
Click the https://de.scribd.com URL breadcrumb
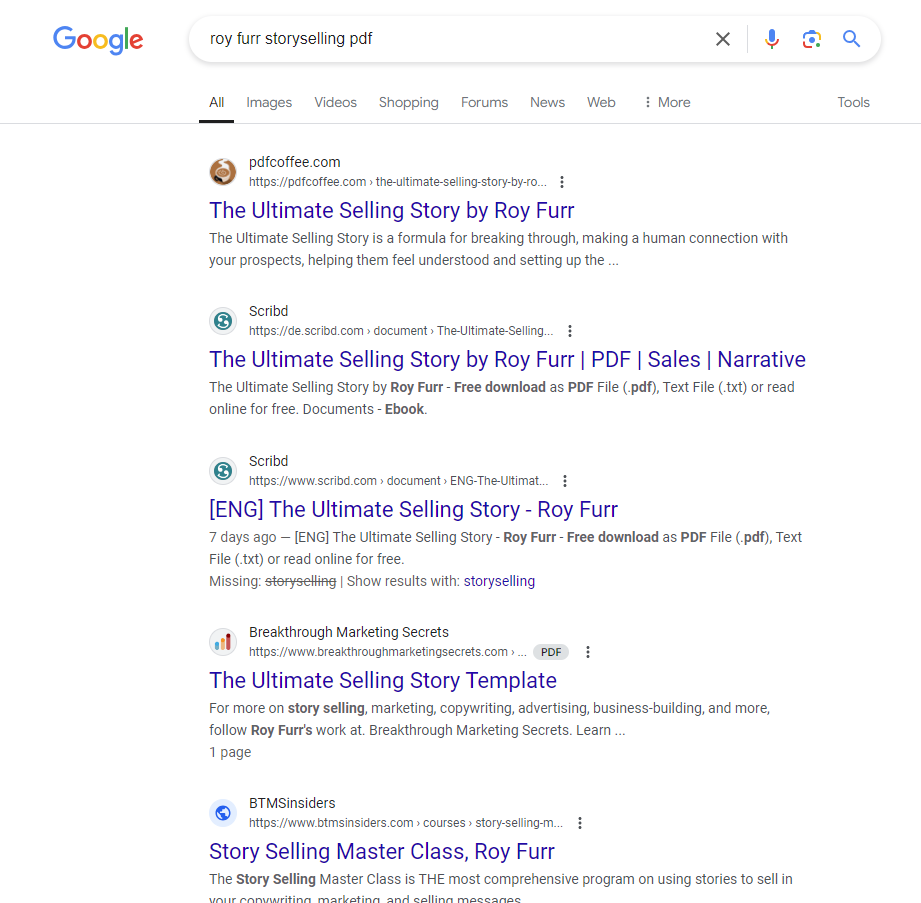401,331
